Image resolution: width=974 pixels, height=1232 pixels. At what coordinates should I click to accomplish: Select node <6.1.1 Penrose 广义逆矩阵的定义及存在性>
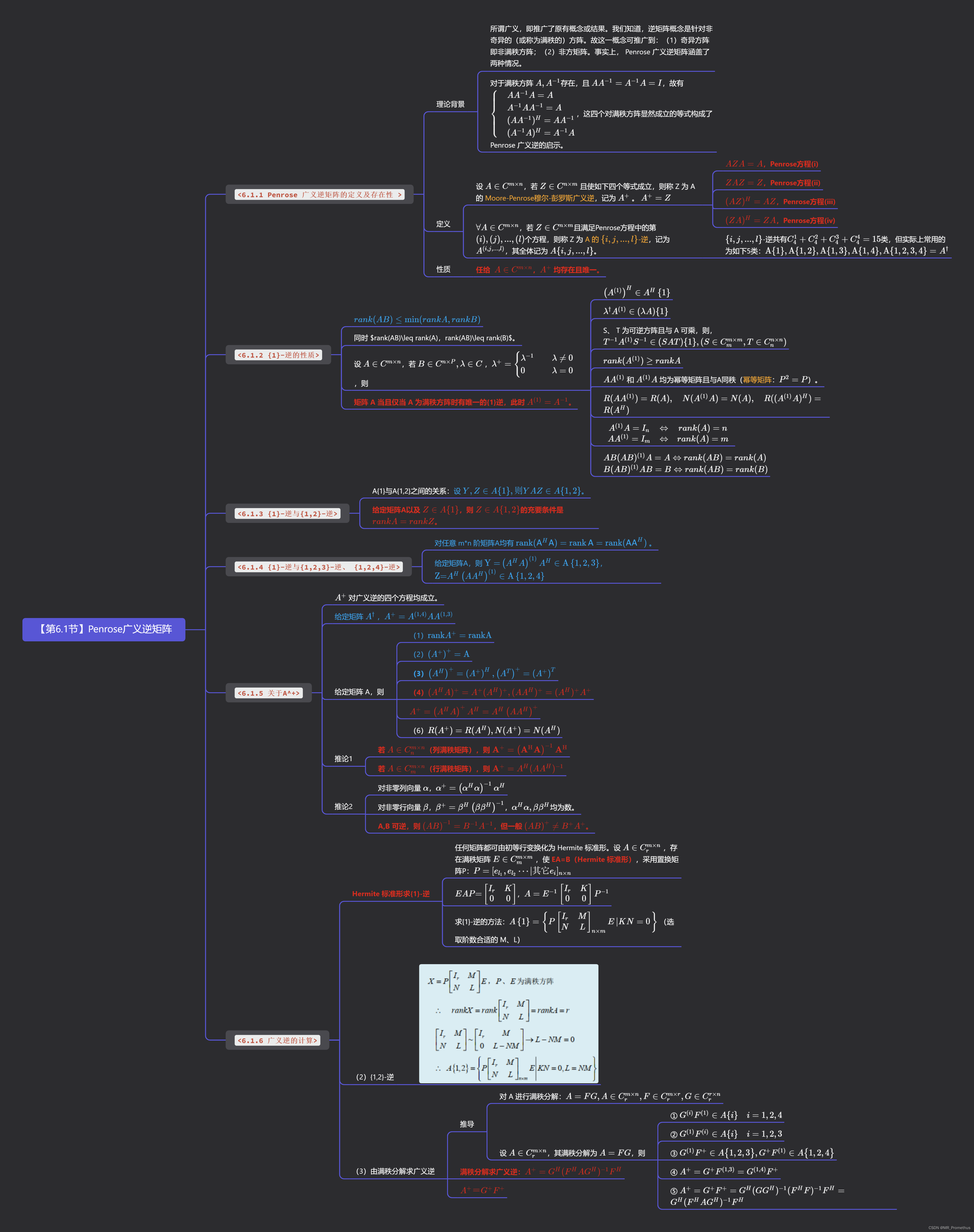pyautogui.click(x=319, y=194)
